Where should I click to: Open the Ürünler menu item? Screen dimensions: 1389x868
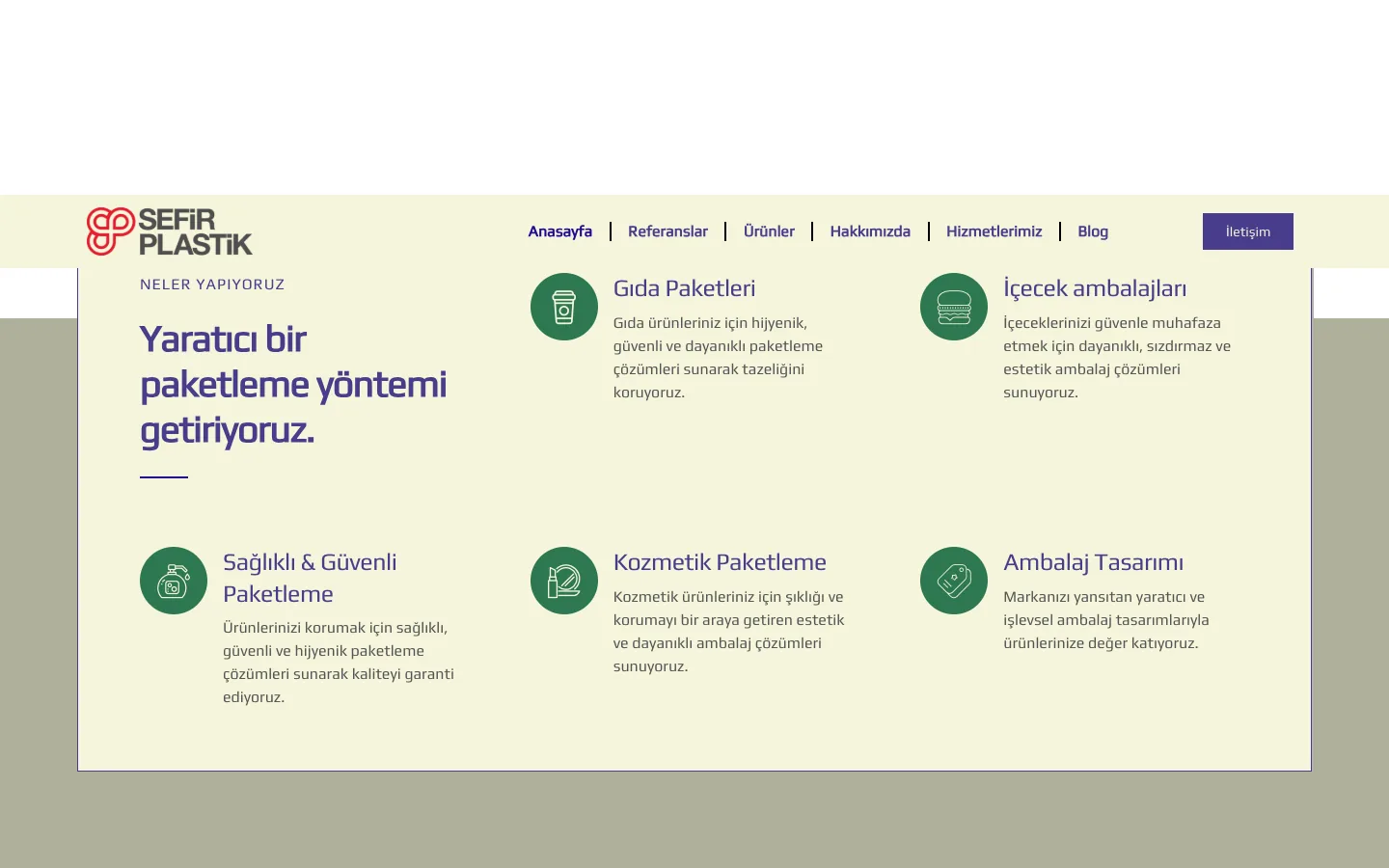(x=769, y=231)
